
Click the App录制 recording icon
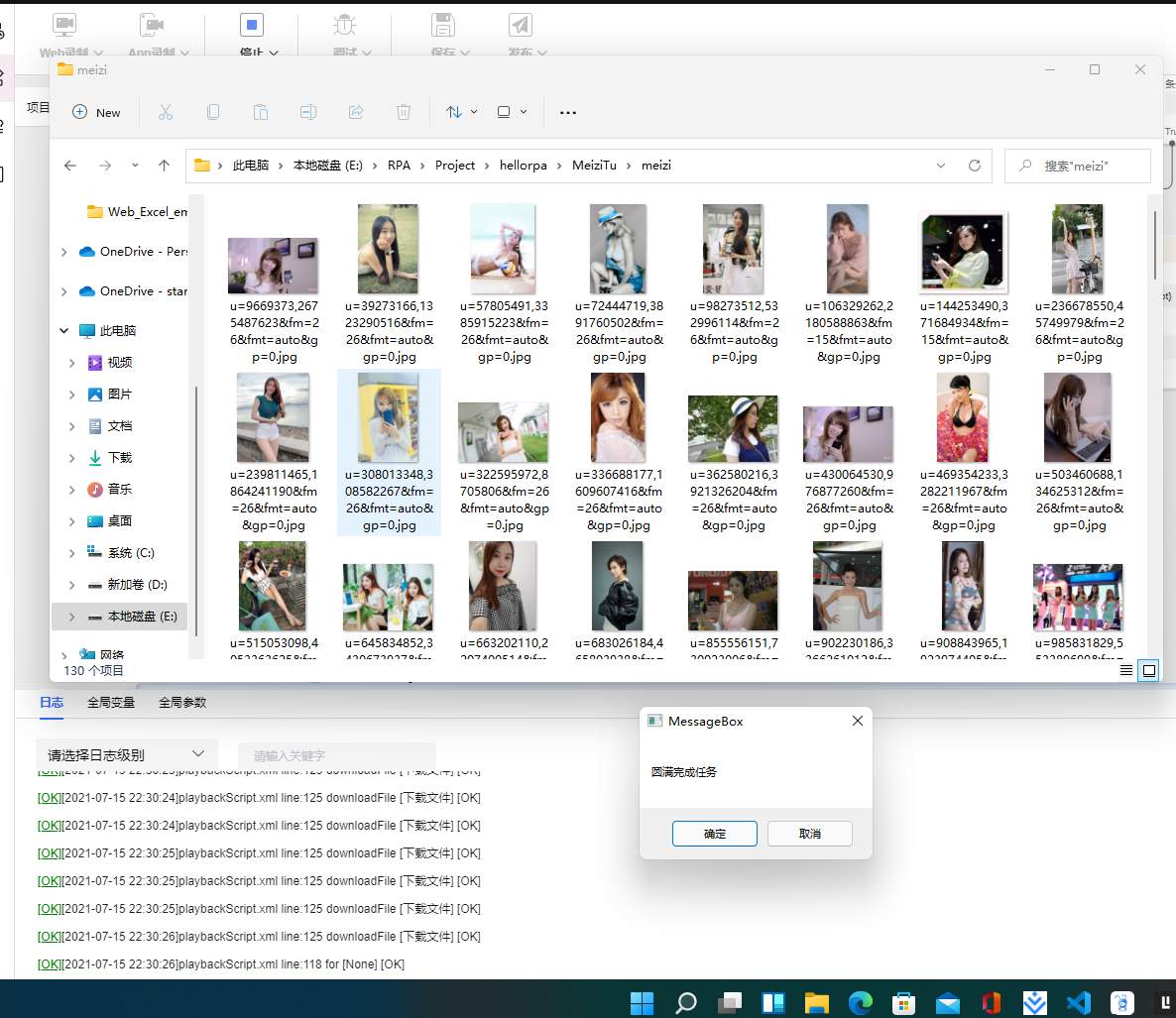[152, 26]
